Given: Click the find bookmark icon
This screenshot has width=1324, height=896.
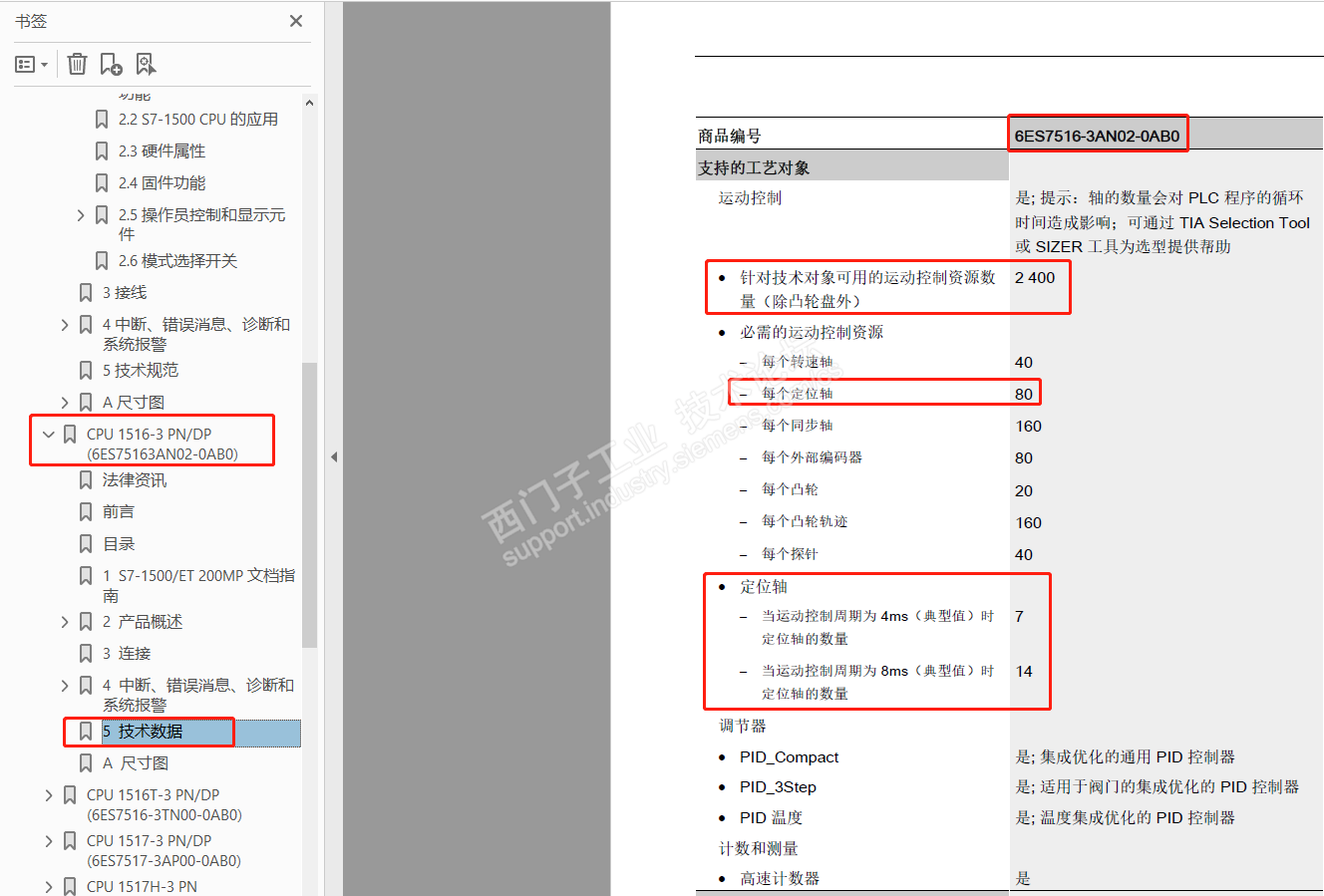Looking at the screenshot, I should [x=146, y=65].
